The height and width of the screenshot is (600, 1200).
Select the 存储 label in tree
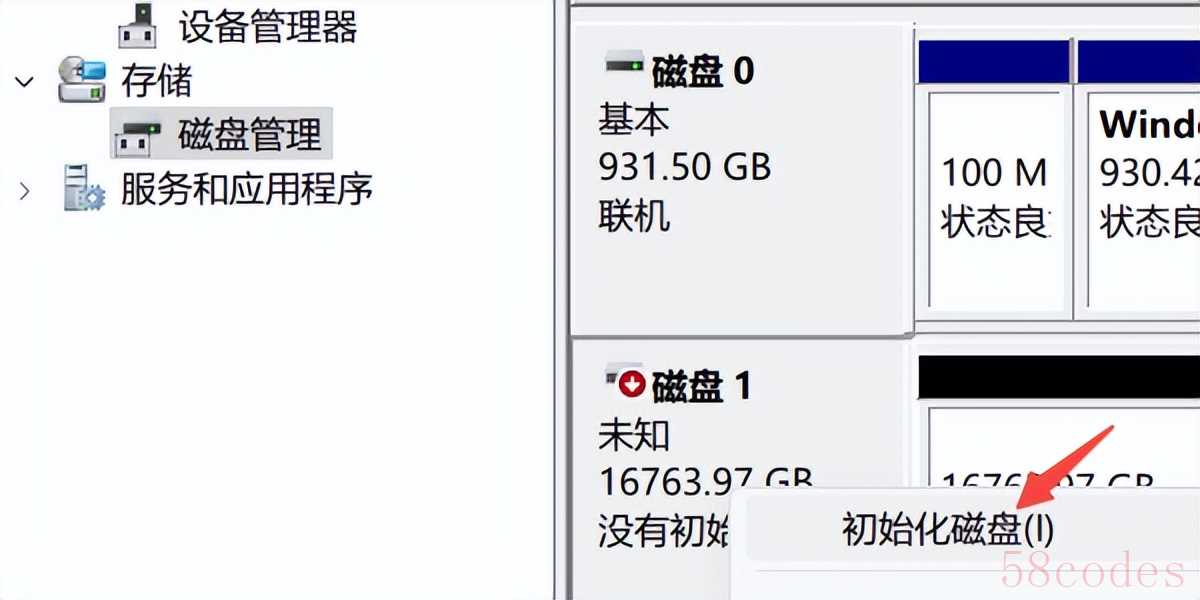[156, 81]
